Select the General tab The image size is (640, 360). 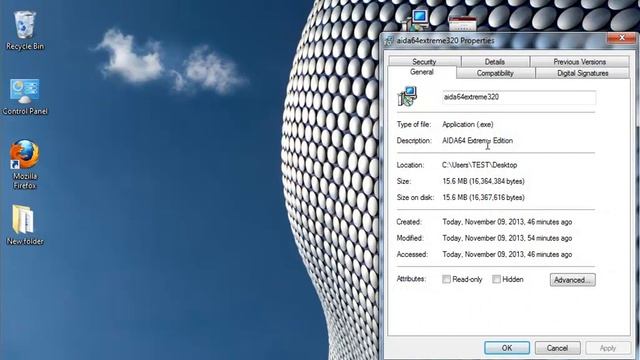point(422,72)
